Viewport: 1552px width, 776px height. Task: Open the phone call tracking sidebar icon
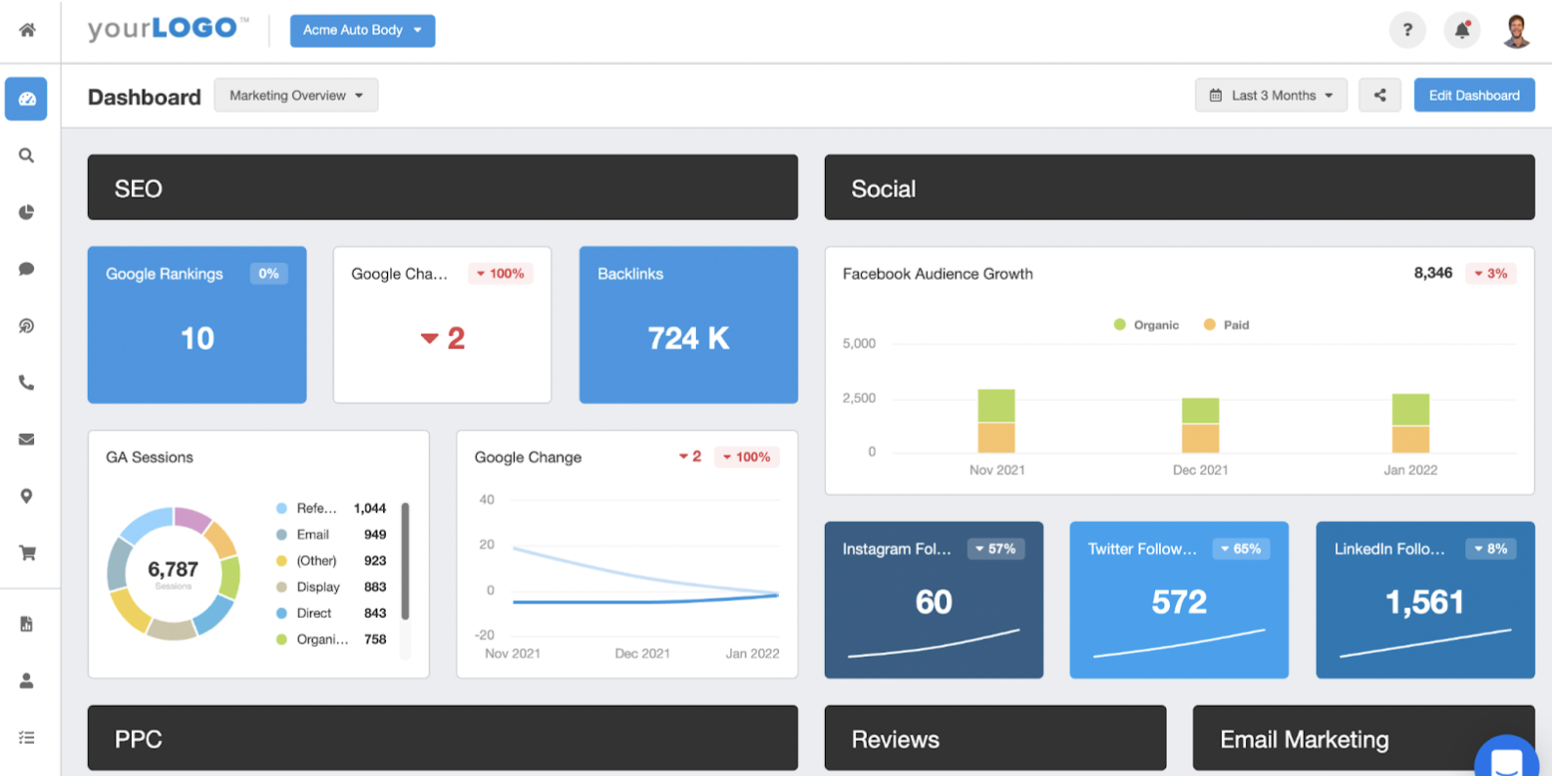27,382
